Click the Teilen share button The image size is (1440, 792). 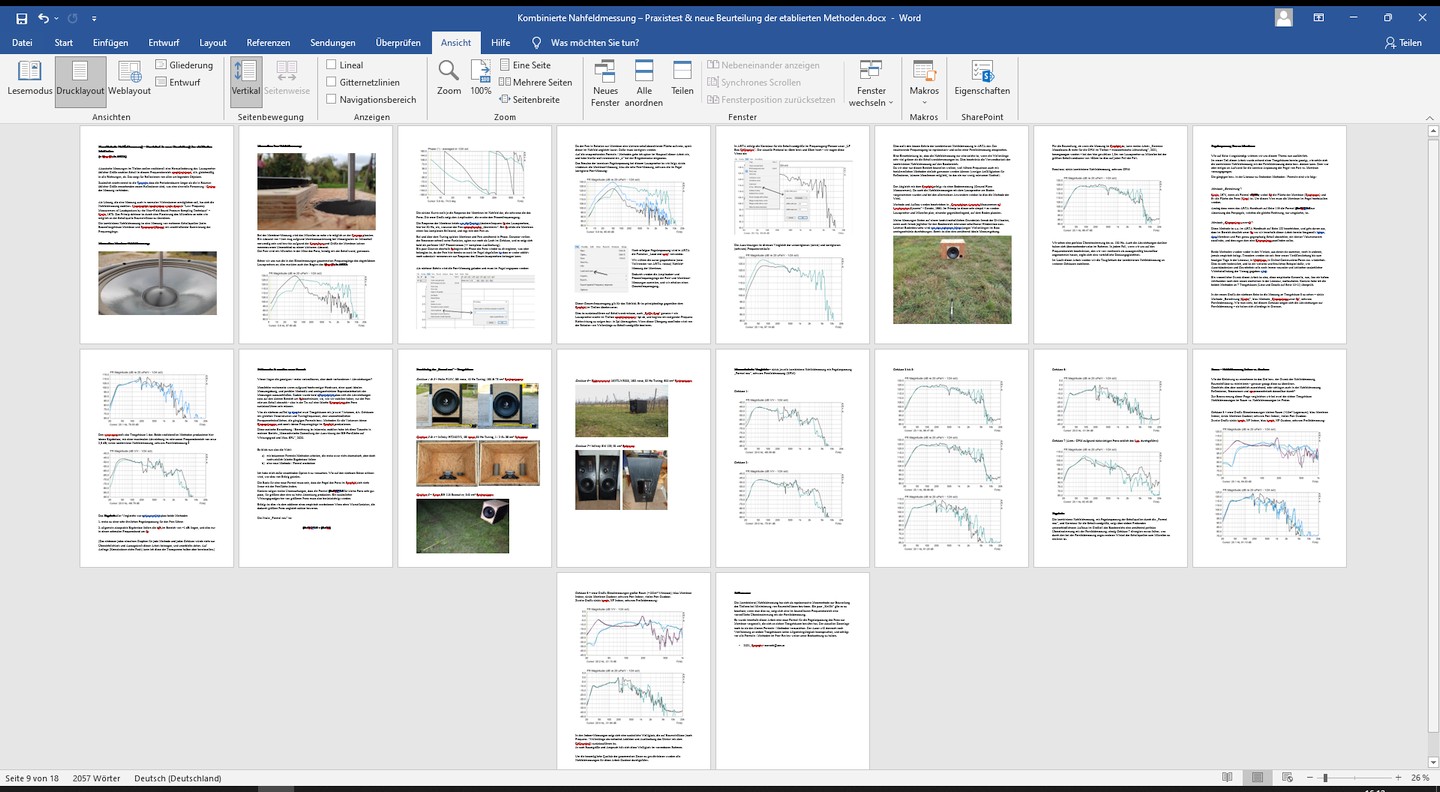pyautogui.click(x=1403, y=43)
